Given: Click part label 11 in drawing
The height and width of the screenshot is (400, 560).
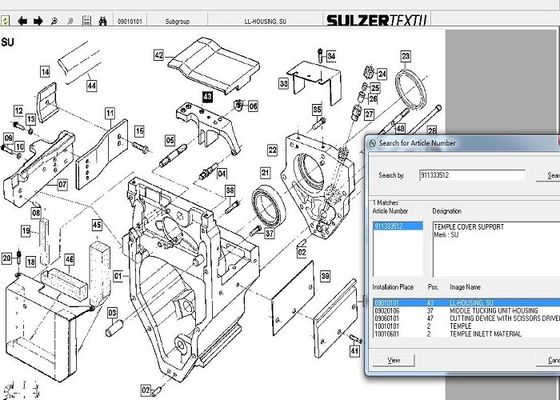Looking at the screenshot, I should [110, 114].
